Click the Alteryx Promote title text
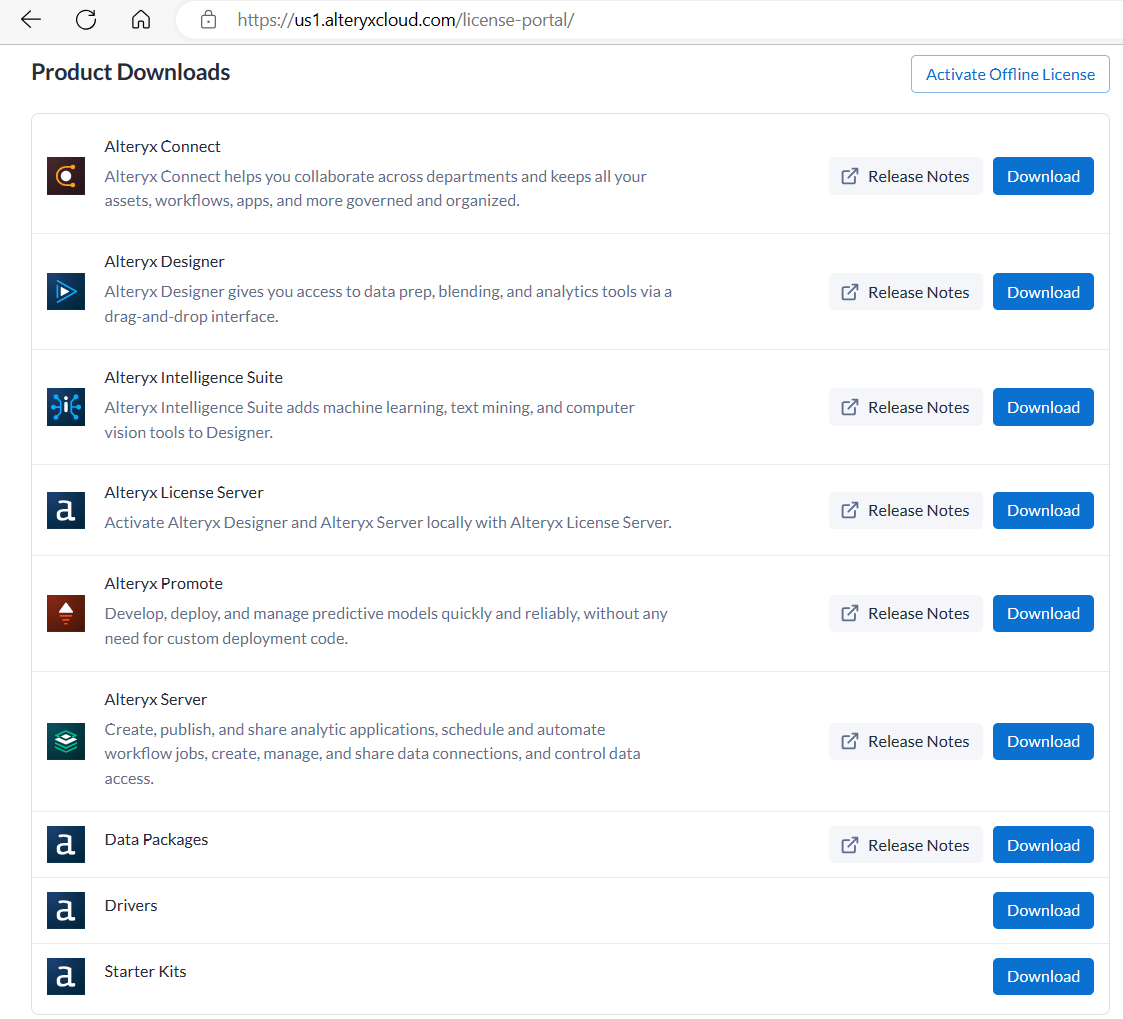 (163, 584)
